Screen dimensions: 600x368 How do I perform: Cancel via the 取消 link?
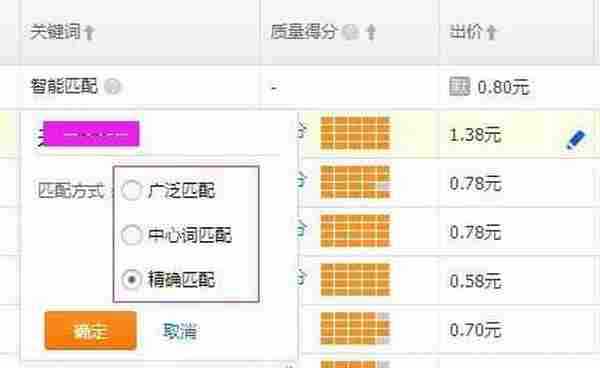point(180,331)
